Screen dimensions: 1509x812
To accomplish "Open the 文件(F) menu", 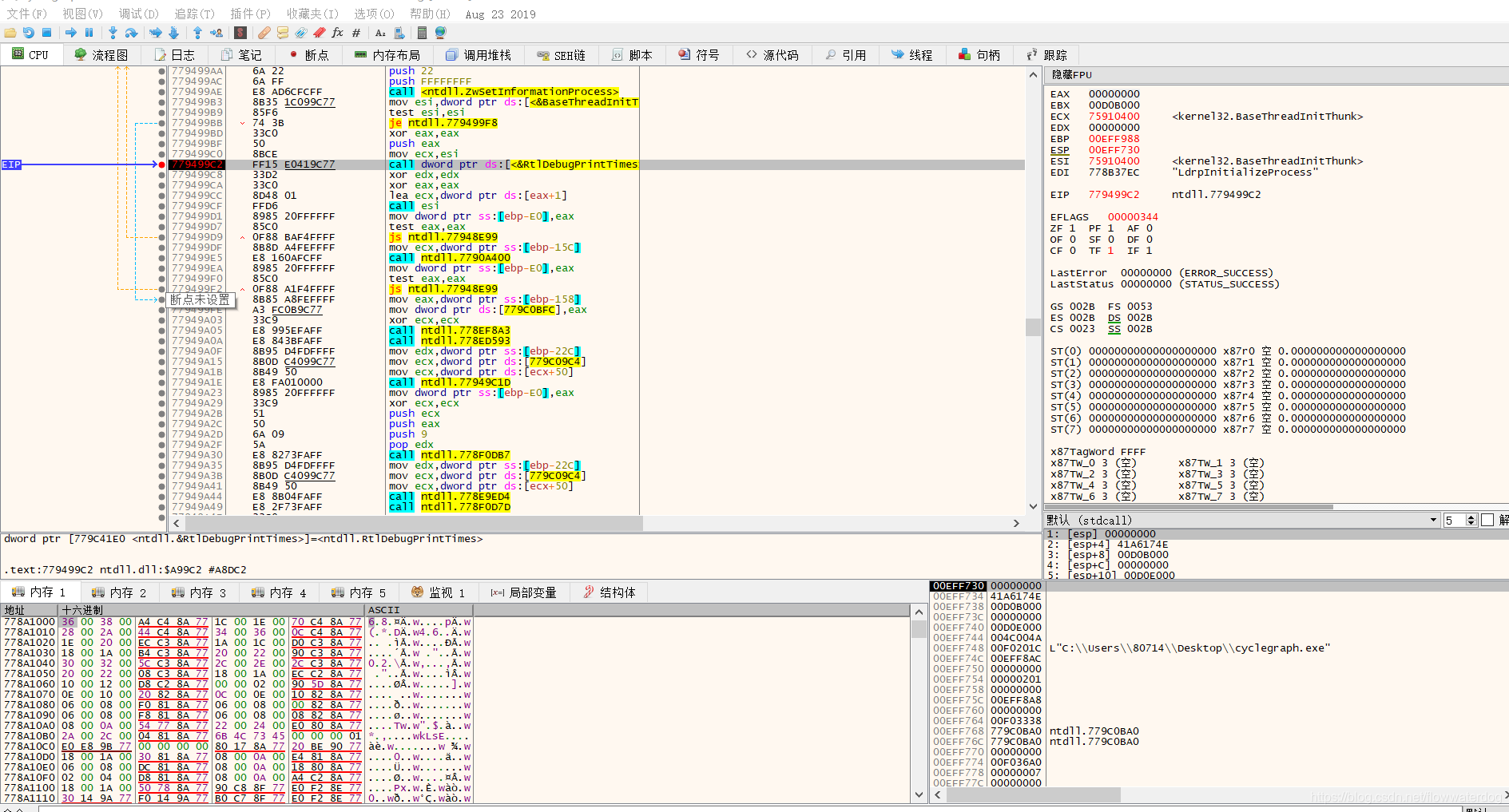I will click(x=27, y=14).
